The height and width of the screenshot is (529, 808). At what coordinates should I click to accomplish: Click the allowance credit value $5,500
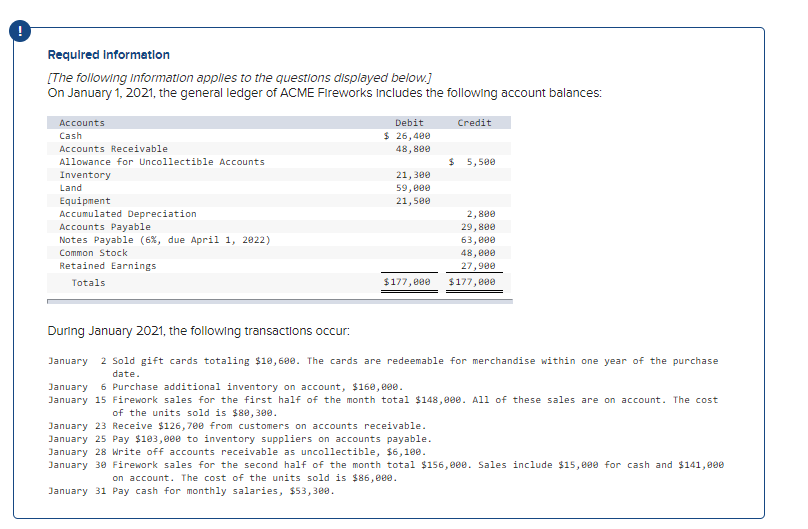coord(472,162)
